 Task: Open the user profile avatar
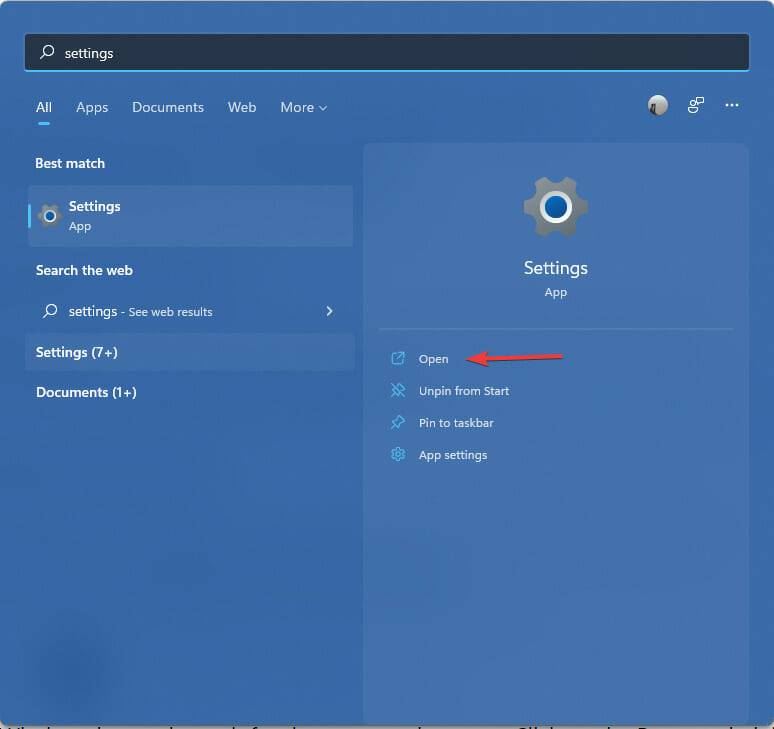658,105
